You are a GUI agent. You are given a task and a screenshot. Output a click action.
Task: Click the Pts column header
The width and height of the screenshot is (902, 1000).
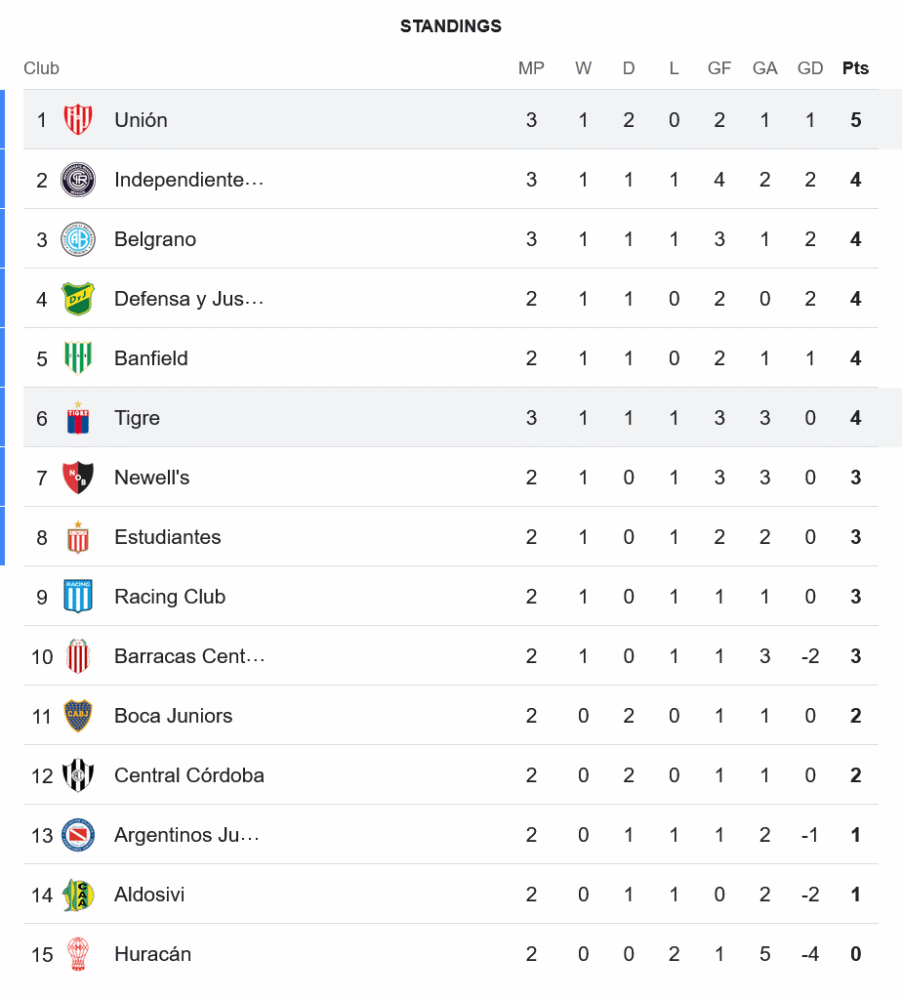(x=855, y=68)
